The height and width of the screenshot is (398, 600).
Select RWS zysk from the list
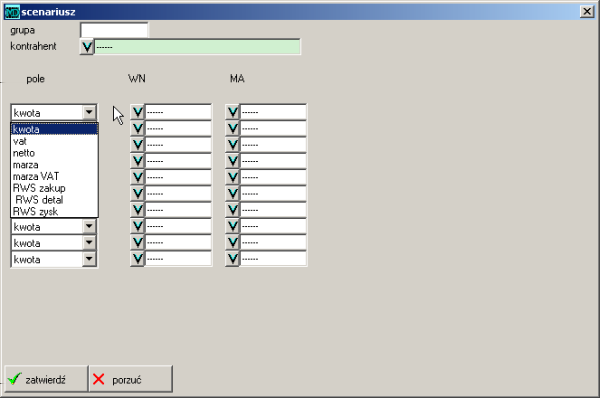54,212
